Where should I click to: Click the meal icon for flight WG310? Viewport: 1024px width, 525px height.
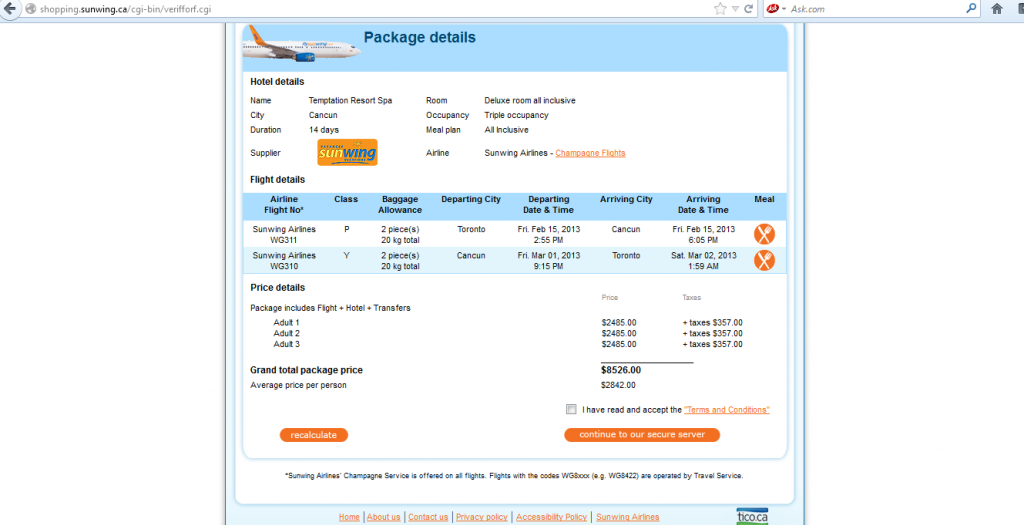pos(764,261)
